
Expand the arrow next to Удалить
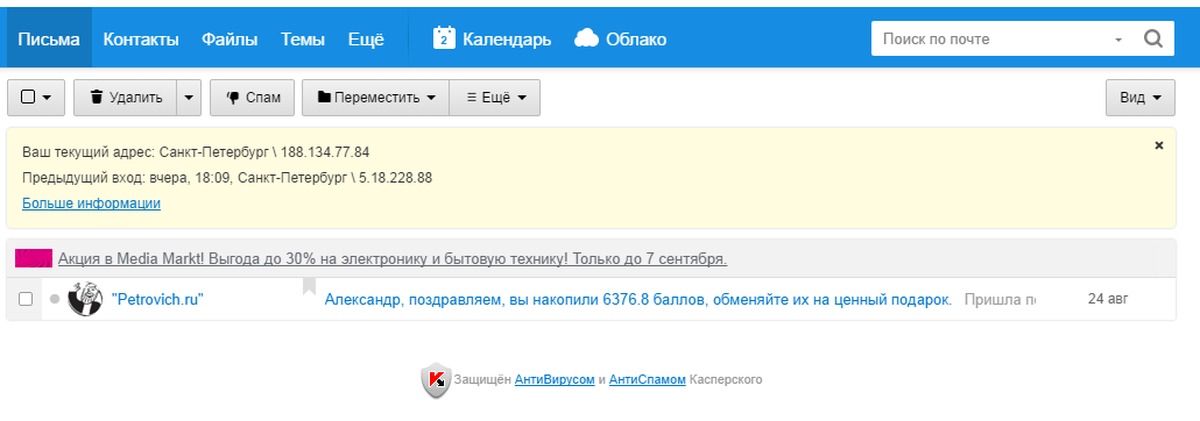point(190,97)
